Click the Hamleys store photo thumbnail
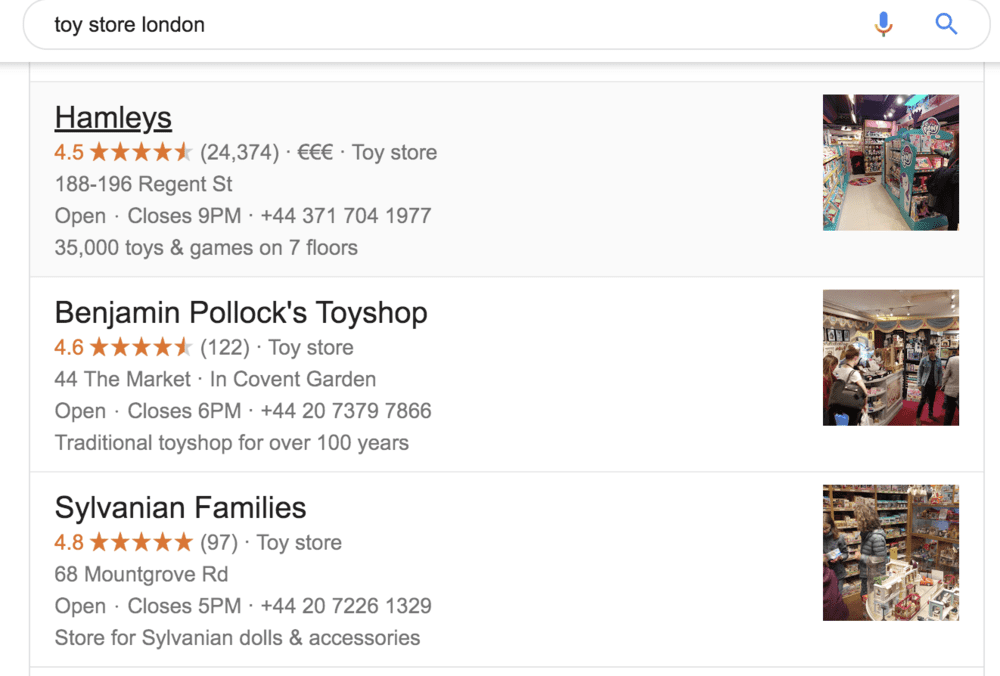Image resolution: width=1000 pixels, height=676 pixels. coord(890,162)
